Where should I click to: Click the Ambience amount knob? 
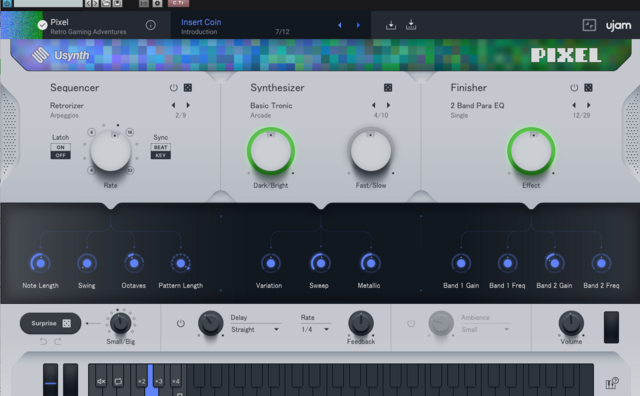click(x=441, y=323)
